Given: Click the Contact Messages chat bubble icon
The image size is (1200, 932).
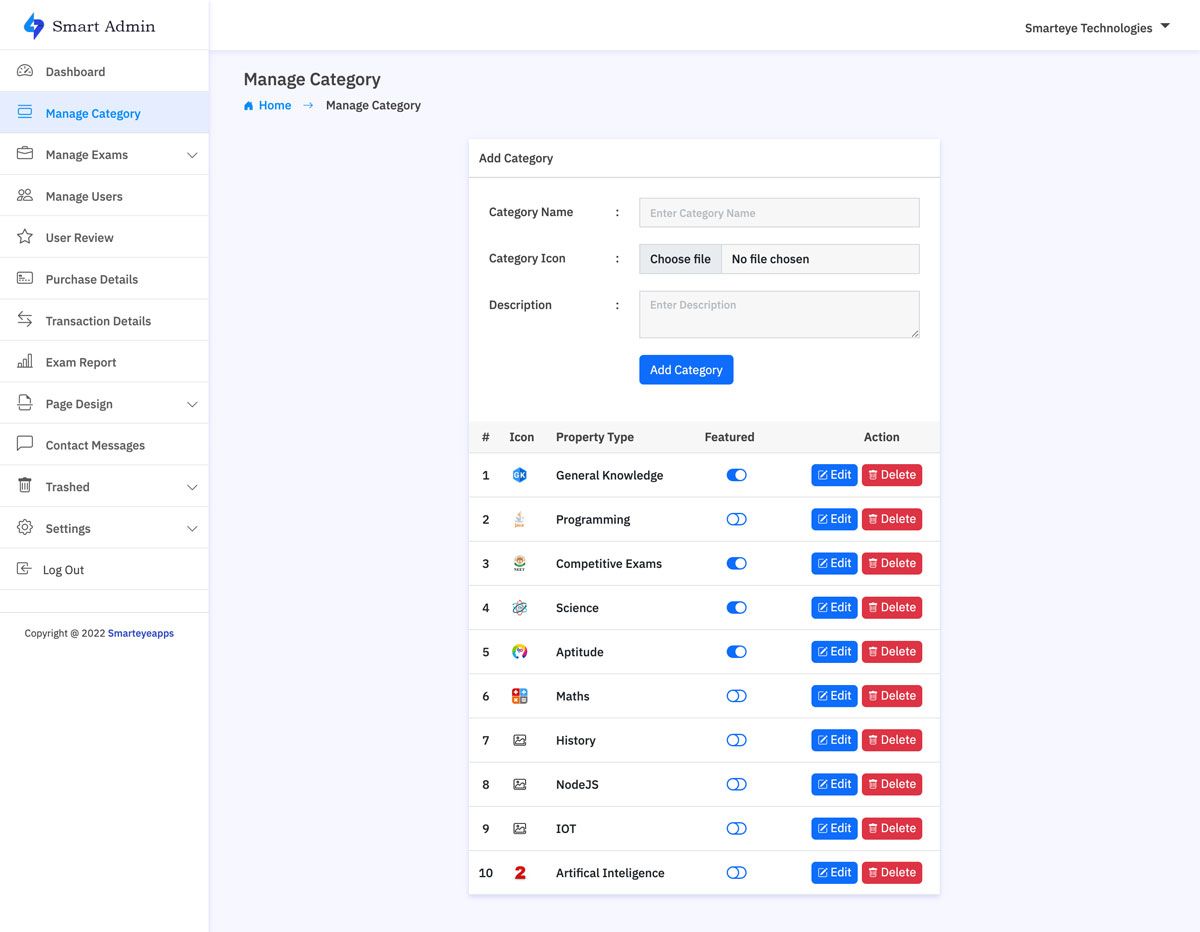Looking at the screenshot, I should click(x=25, y=445).
